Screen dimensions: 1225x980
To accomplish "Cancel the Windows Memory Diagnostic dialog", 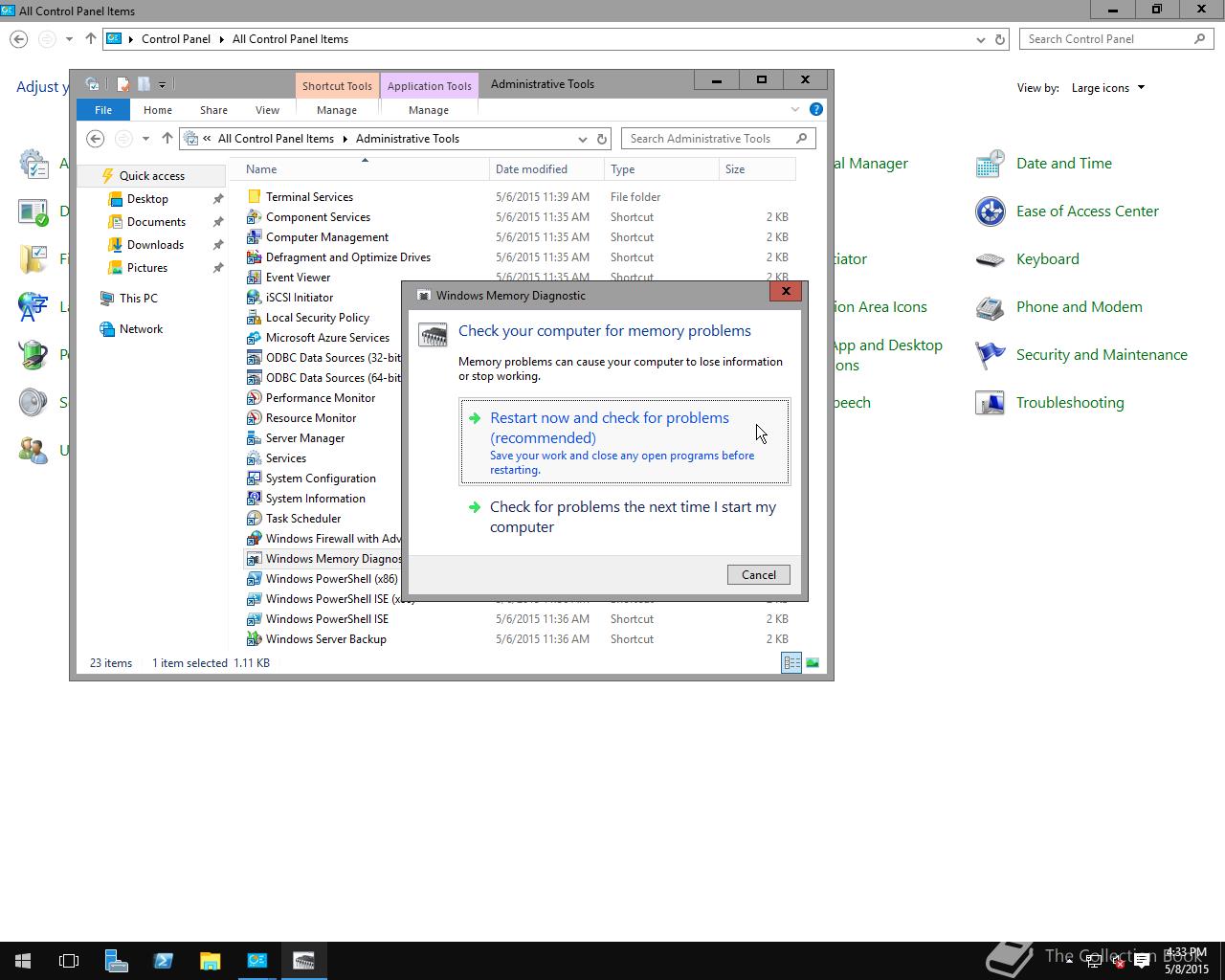I will (x=759, y=574).
